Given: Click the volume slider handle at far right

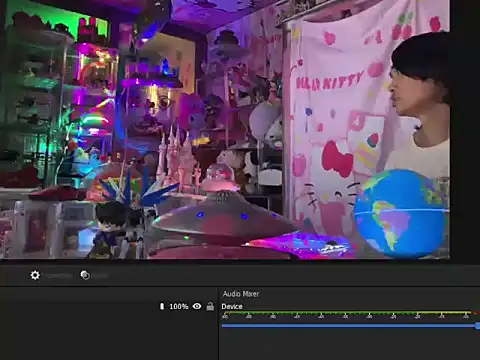Looking at the screenshot, I should [478, 325].
